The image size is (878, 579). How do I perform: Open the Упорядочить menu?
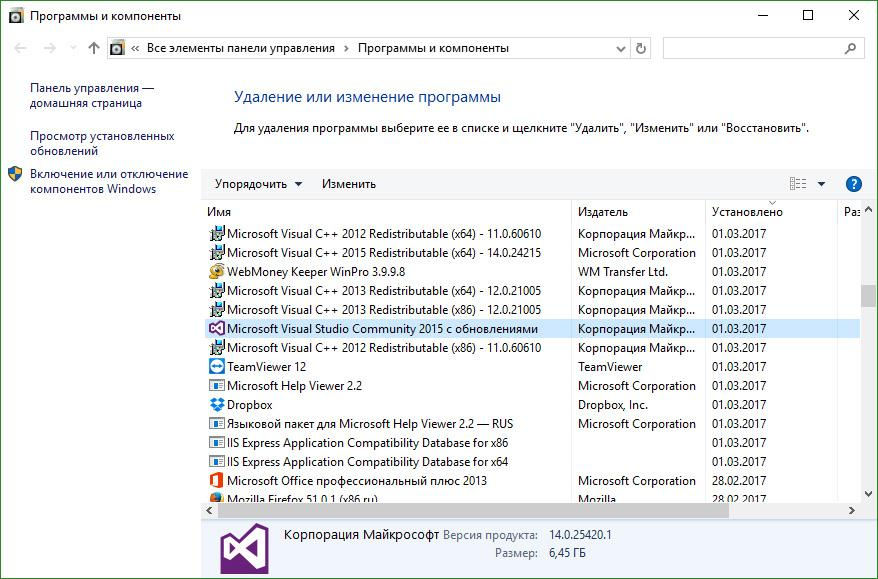(258, 184)
